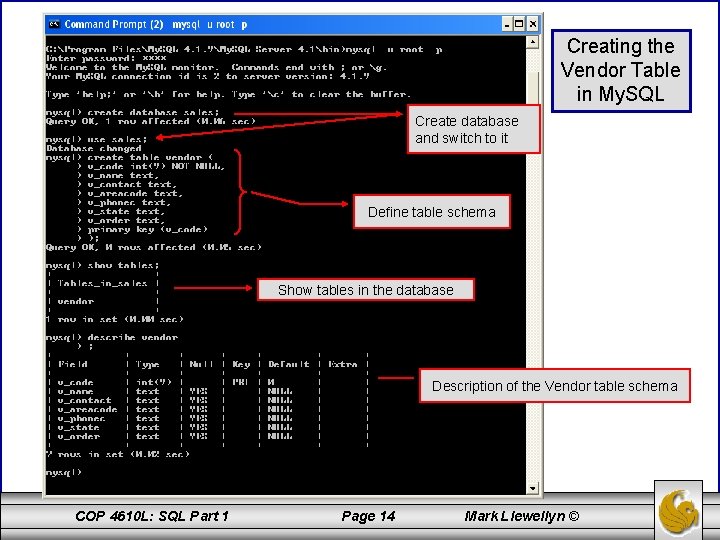Screen dimensions: 720x540
Task: Click the 'v_phone' field row in describe output
Action: pyautogui.click(x=208, y=418)
